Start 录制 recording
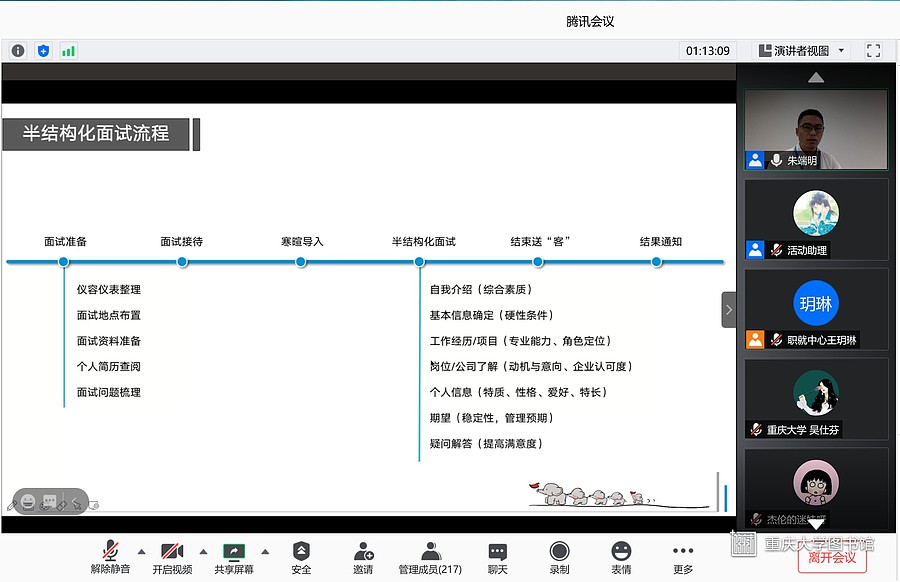This screenshot has height=582, width=900. click(x=559, y=557)
